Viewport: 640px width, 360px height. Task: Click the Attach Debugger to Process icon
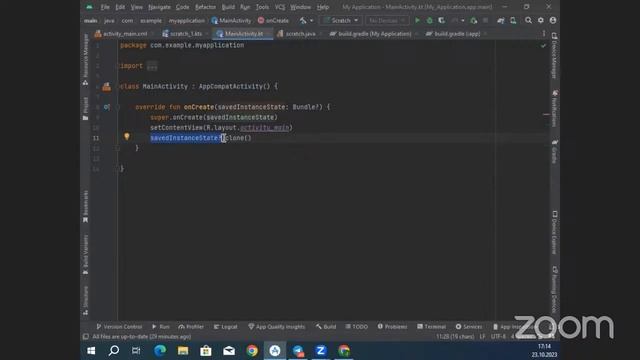point(473,20)
